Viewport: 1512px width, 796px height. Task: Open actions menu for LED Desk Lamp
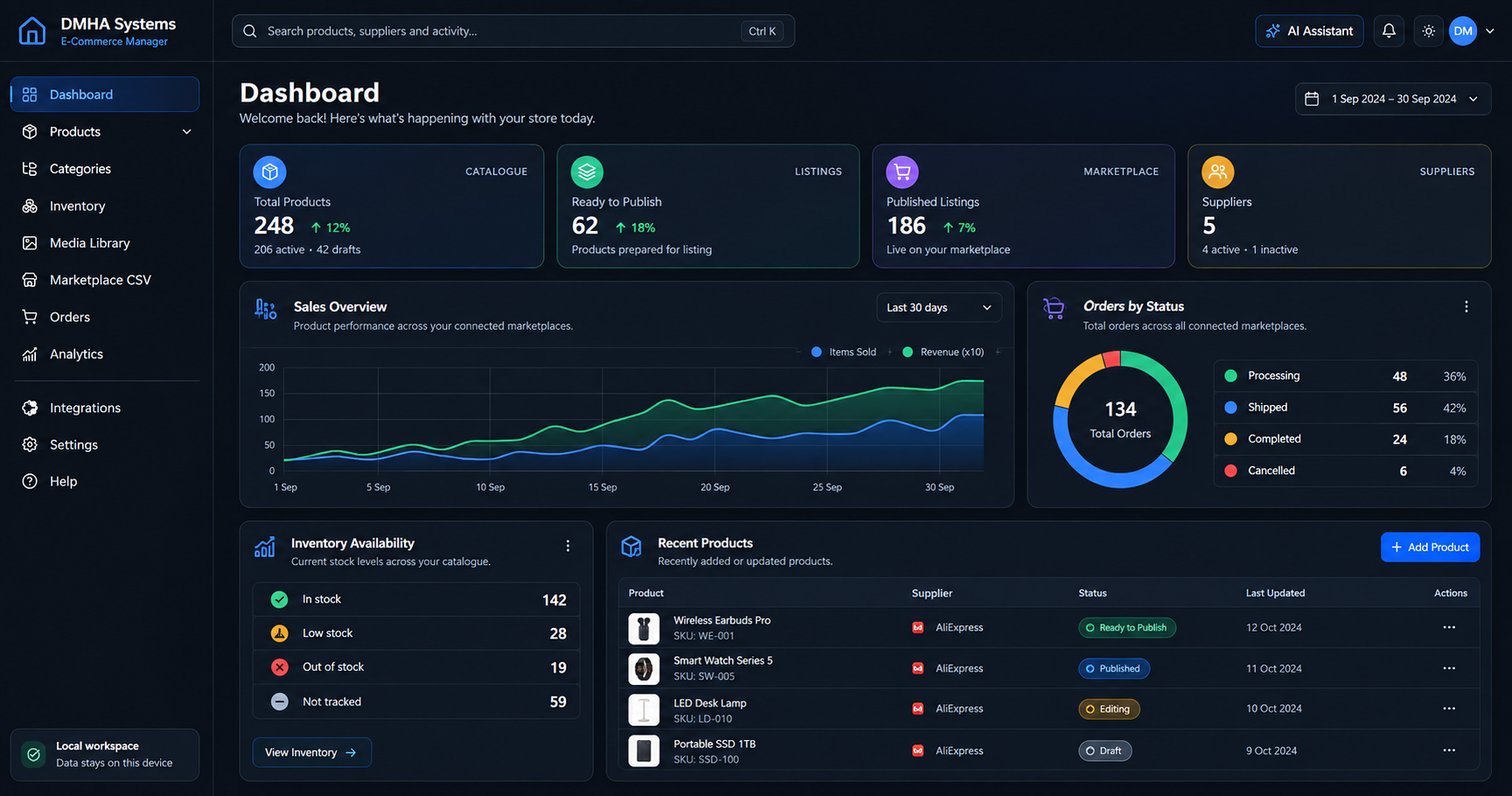1449,709
